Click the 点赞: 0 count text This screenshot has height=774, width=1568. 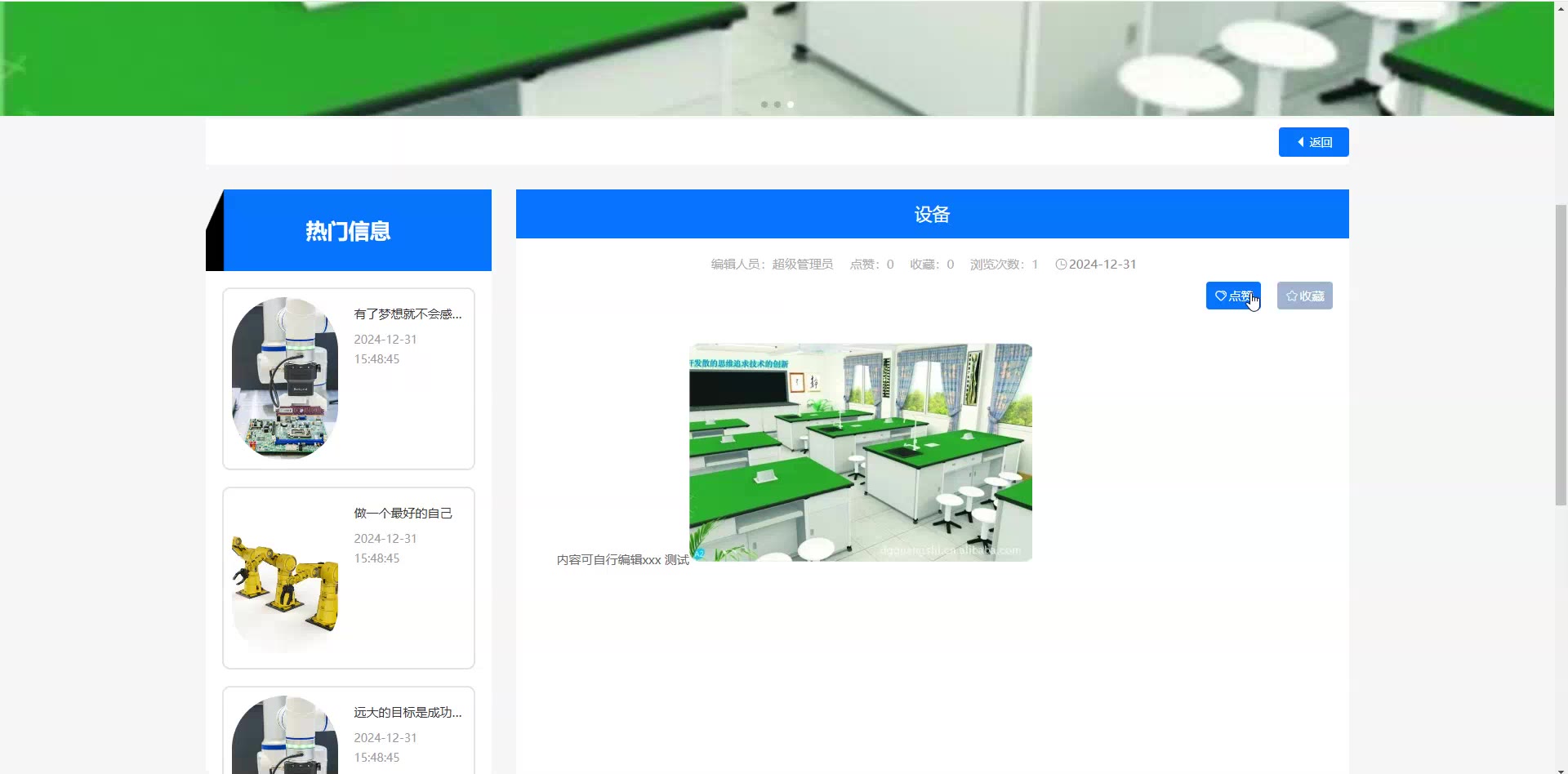pos(871,265)
